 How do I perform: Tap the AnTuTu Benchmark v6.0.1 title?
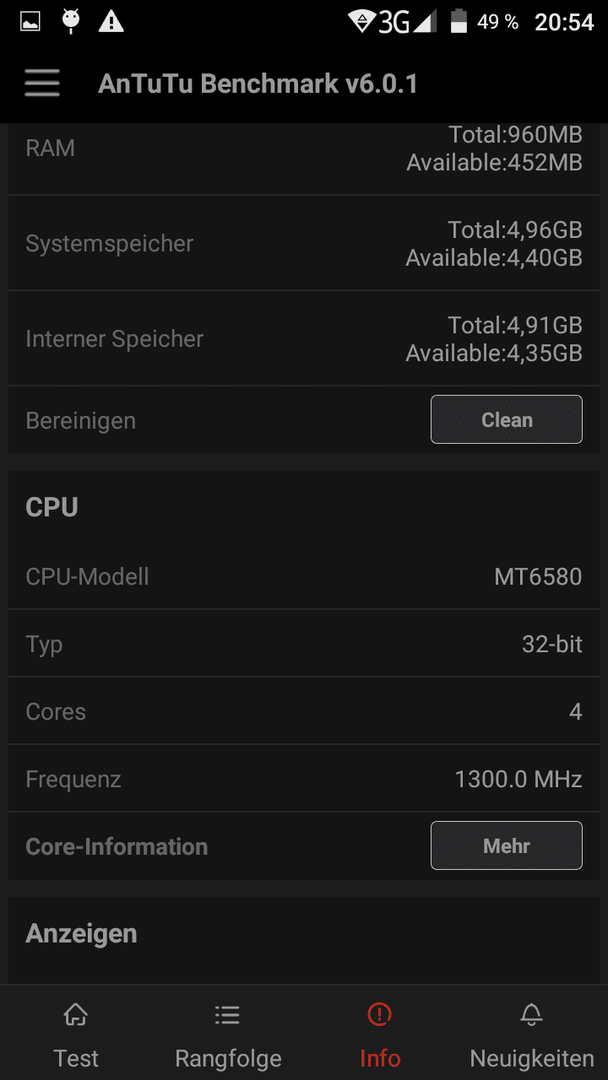coord(258,84)
